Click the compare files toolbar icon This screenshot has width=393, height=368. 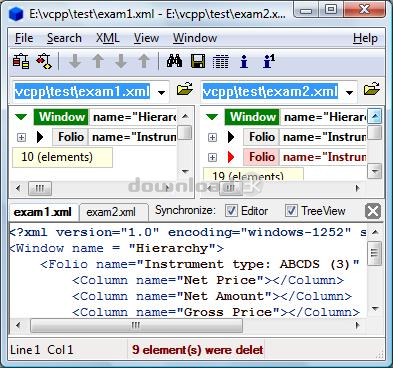point(21,61)
